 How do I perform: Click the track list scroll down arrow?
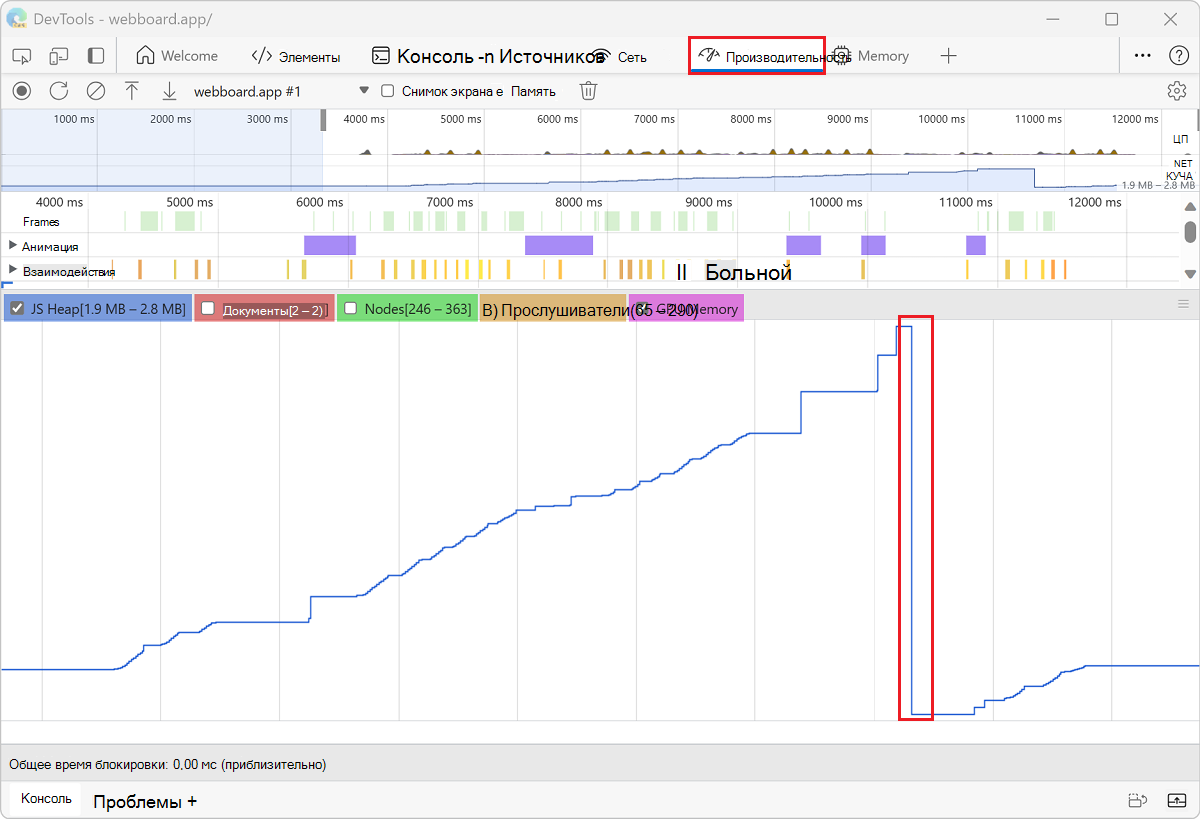coord(1190,273)
